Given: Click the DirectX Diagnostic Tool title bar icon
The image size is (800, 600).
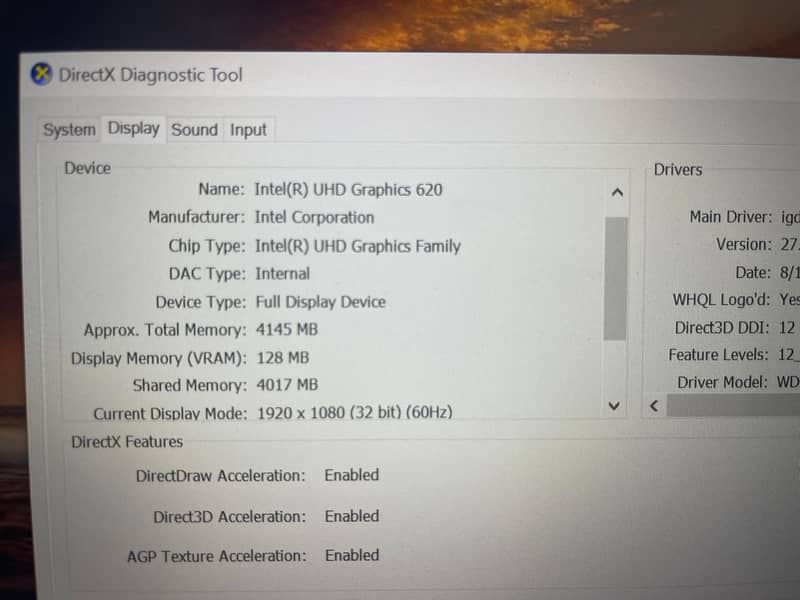Looking at the screenshot, I should (x=41, y=75).
